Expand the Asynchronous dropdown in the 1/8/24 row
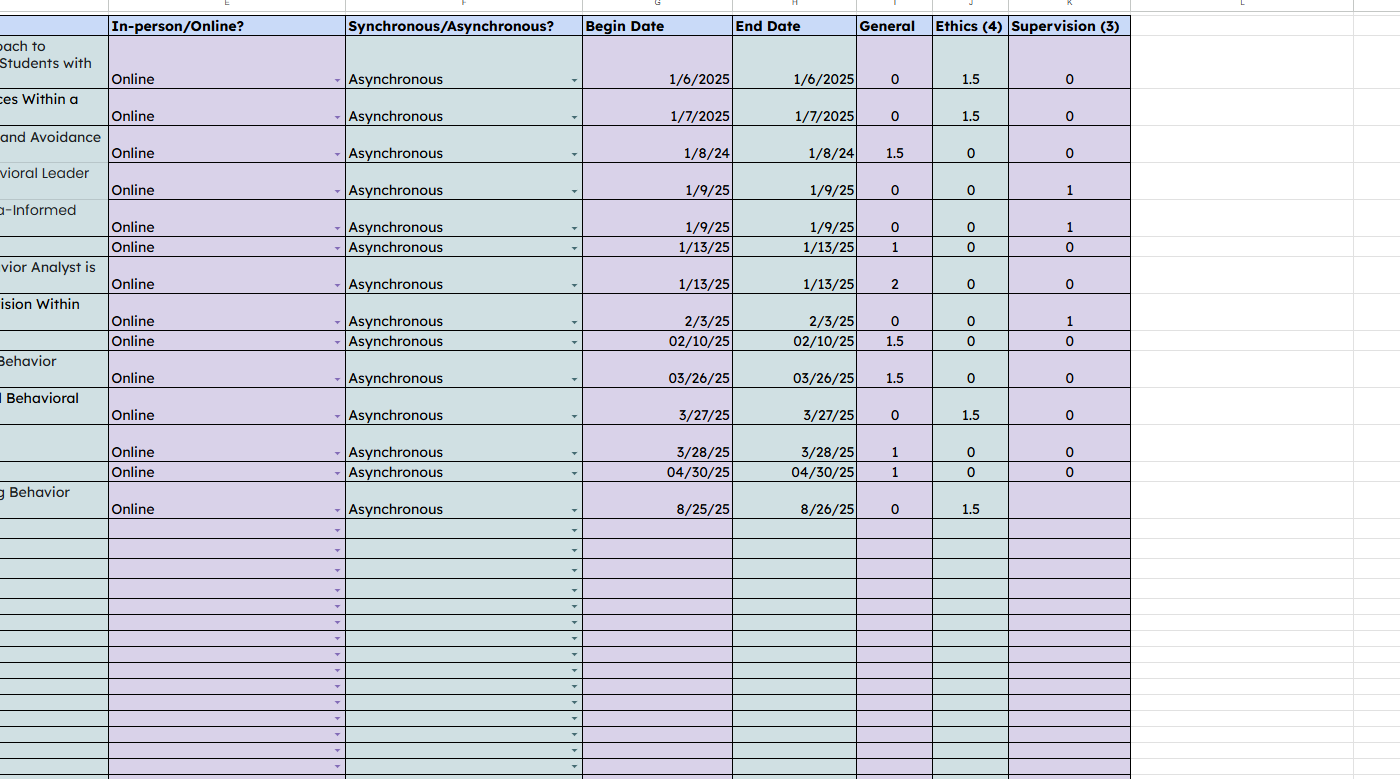 pyautogui.click(x=574, y=154)
